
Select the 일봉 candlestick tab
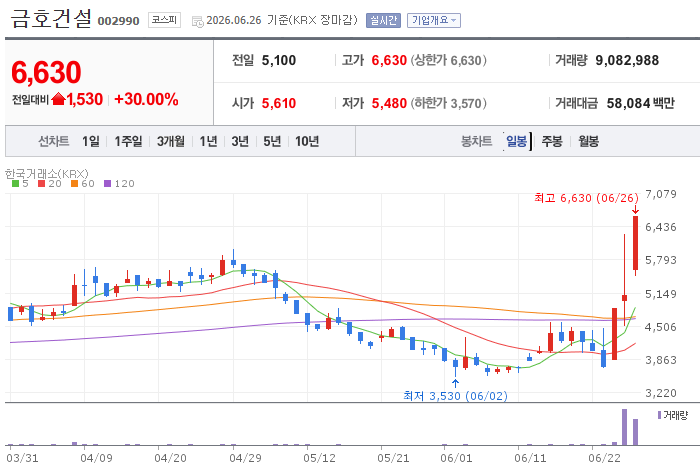click(x=517, y=141)
